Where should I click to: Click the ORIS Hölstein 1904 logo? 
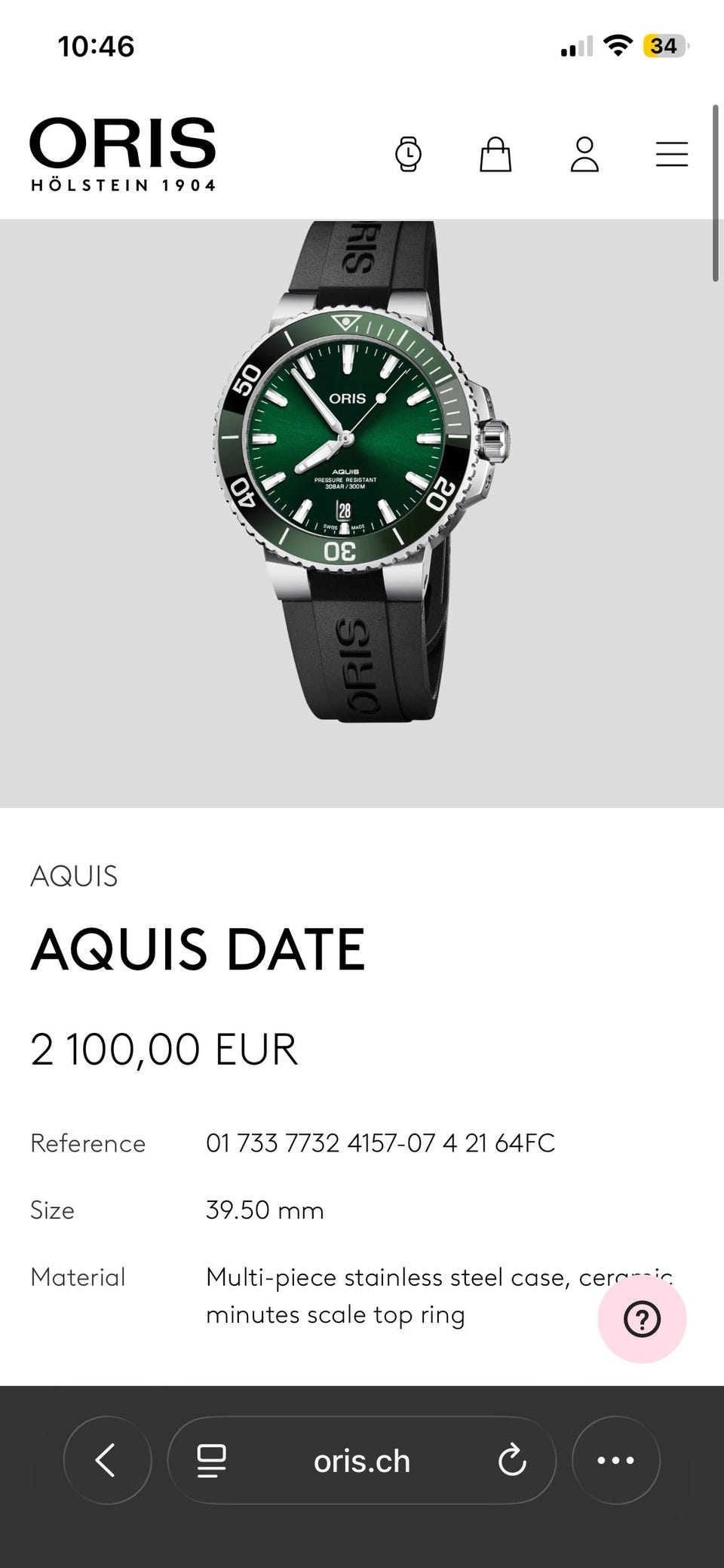tap(123, 154)
